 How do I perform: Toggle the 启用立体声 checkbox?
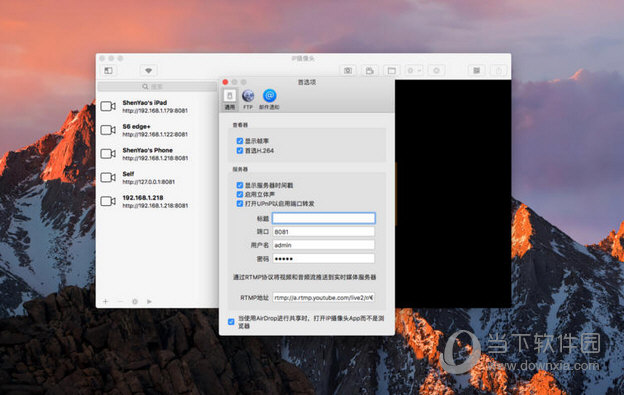(240, 194)
